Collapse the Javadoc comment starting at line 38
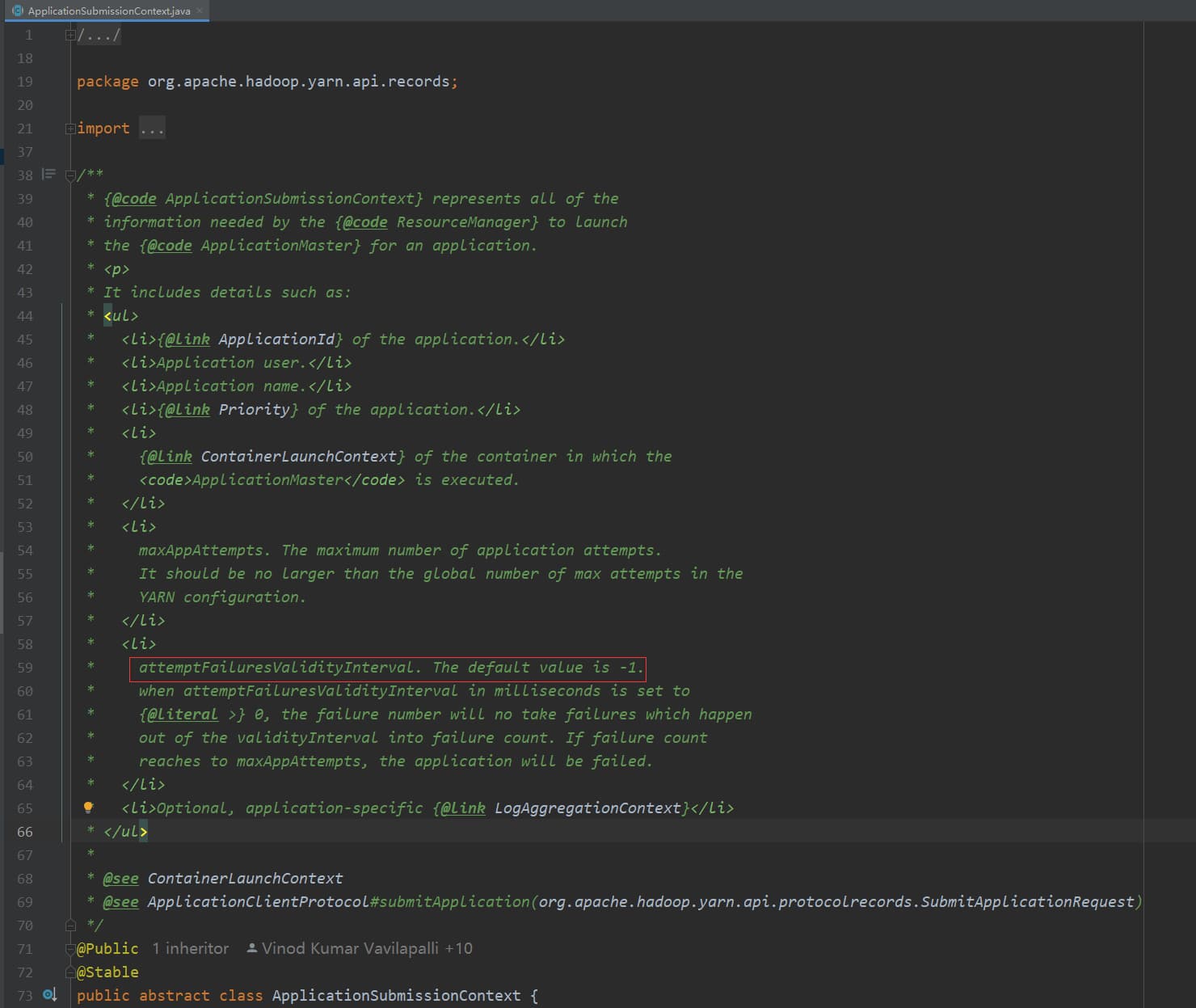The height and width of the screenshot is (1008, 1196). (x=70, y=175)
